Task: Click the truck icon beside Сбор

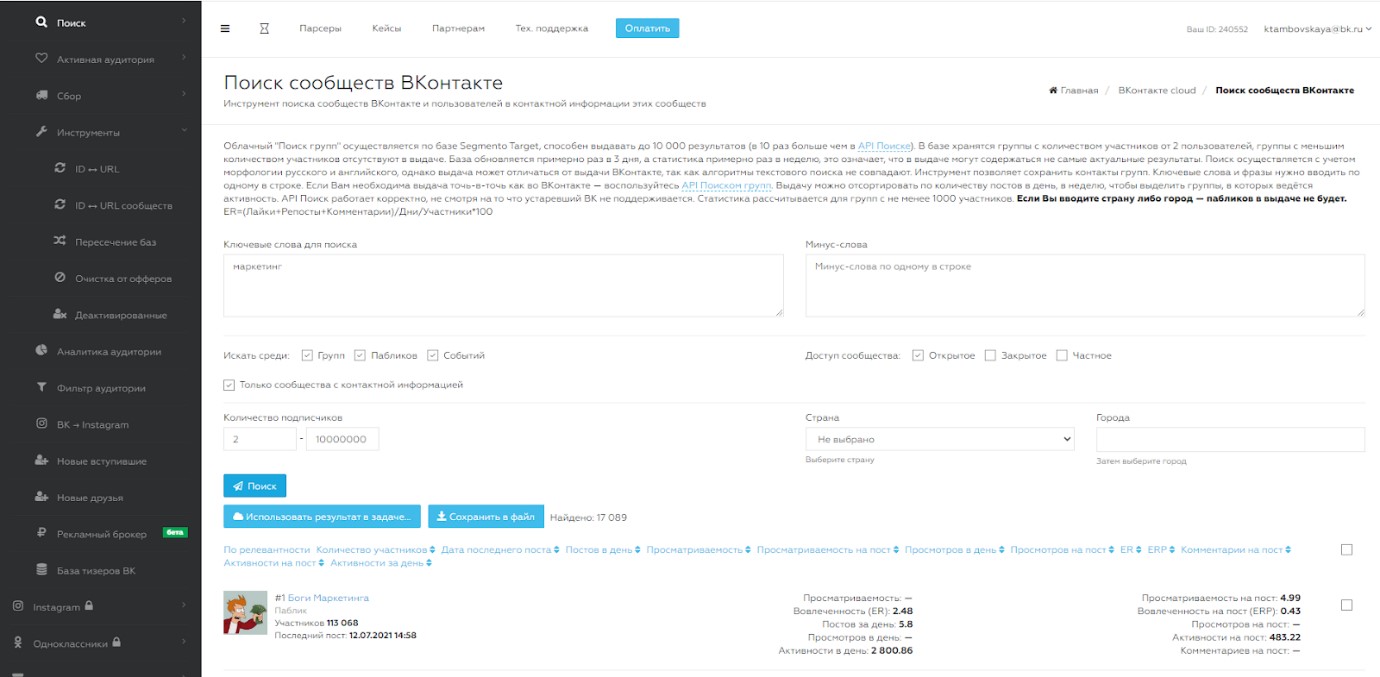Action: [41, 95]
